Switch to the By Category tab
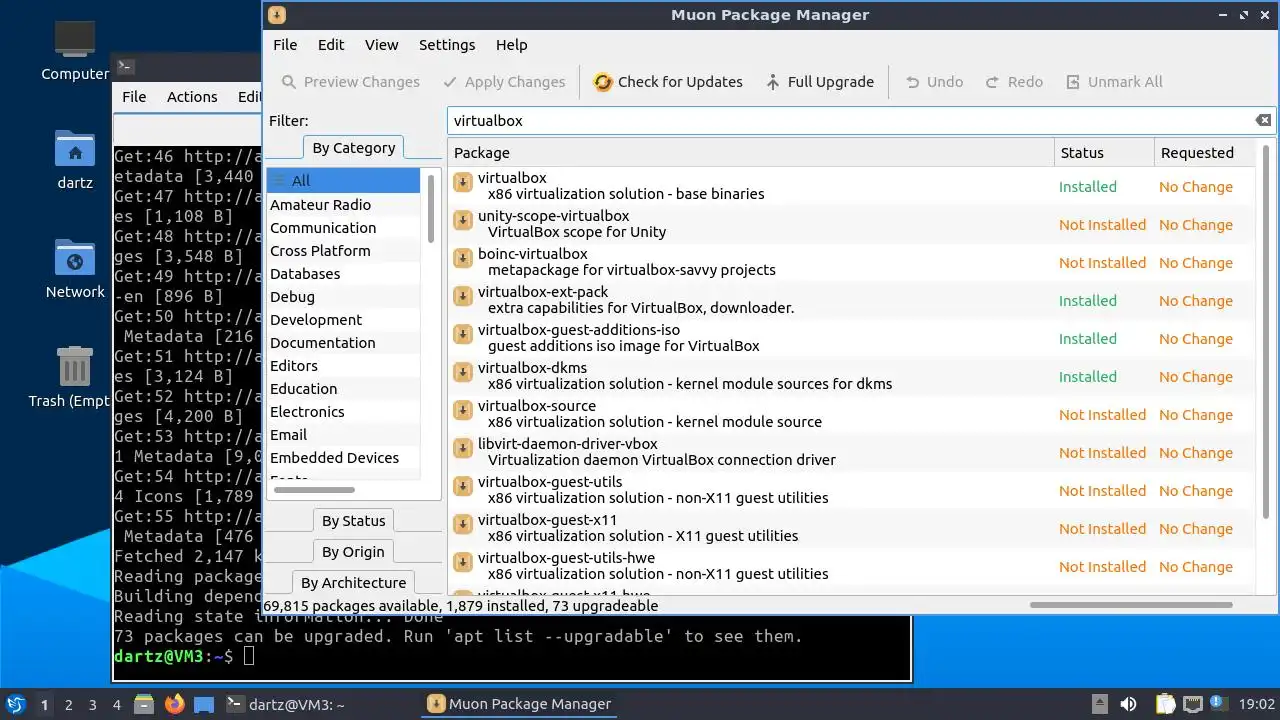This screenshot has width=1280, height=720. pyautogui.click(x=353, y=148)
